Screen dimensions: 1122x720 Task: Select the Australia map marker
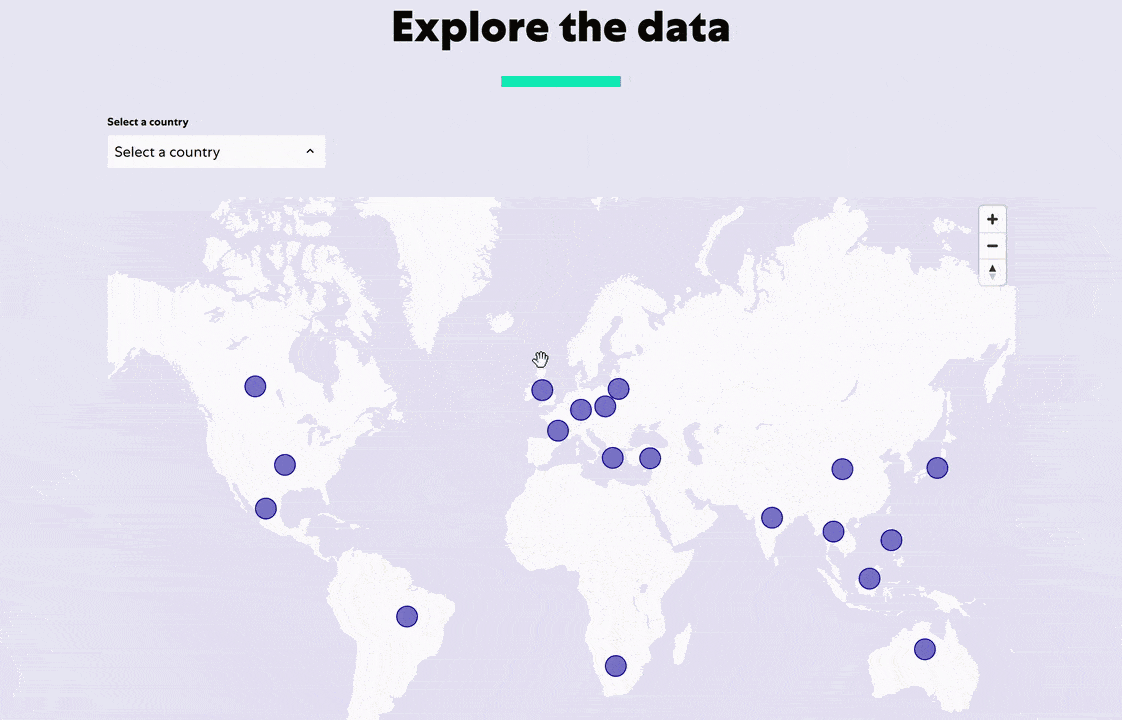click(924, 649)
